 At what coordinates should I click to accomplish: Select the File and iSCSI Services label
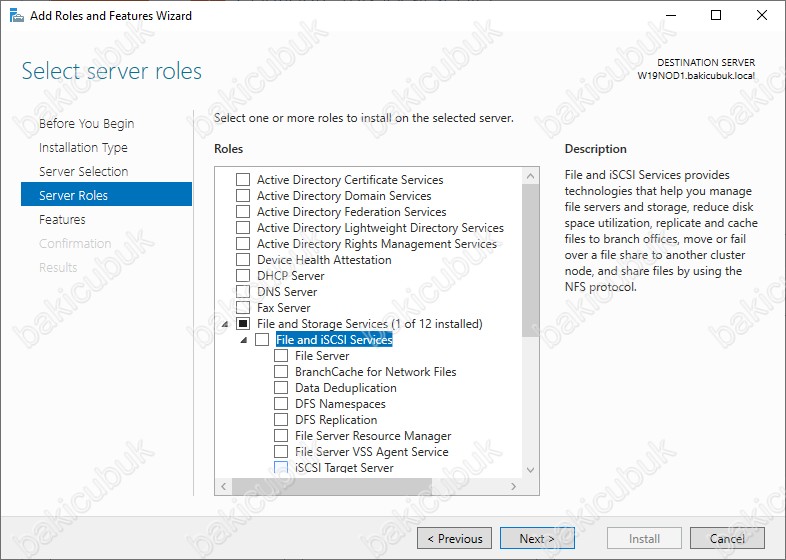334,340
